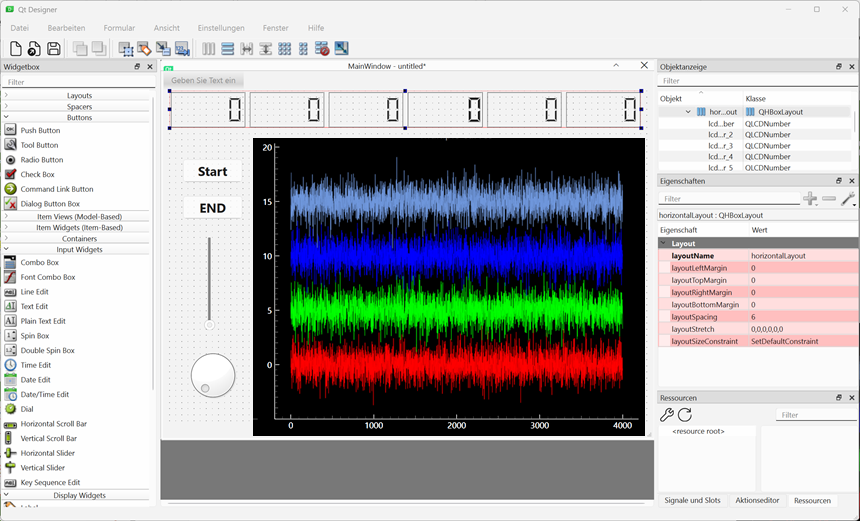860x521 pixels.
Task: Apply horizontal layout via toolbar icon
Action: 208,49
